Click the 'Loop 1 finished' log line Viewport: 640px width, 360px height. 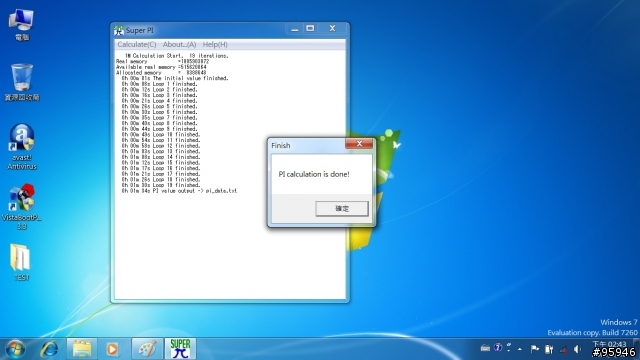tap(159, 84)
